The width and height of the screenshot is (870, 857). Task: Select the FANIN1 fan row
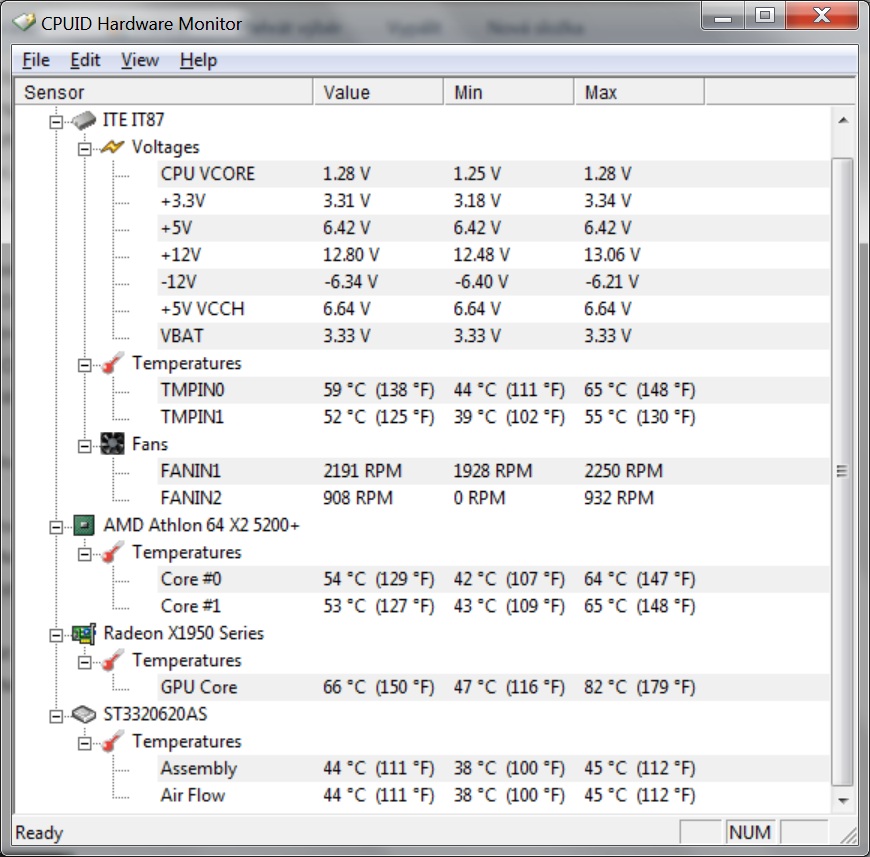pyautogui.click(x=493, y=471)
